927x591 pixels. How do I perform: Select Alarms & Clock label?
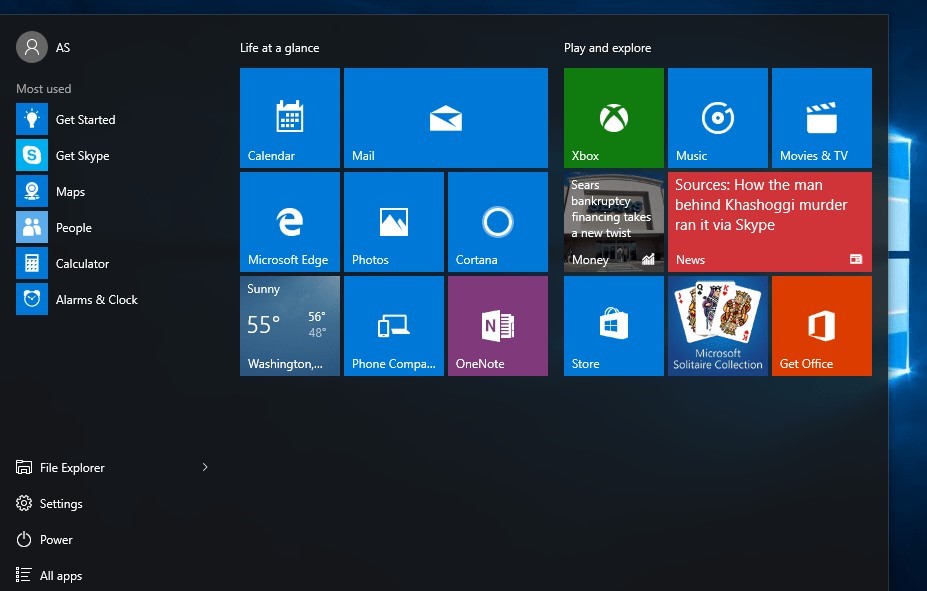pos(96,300)
